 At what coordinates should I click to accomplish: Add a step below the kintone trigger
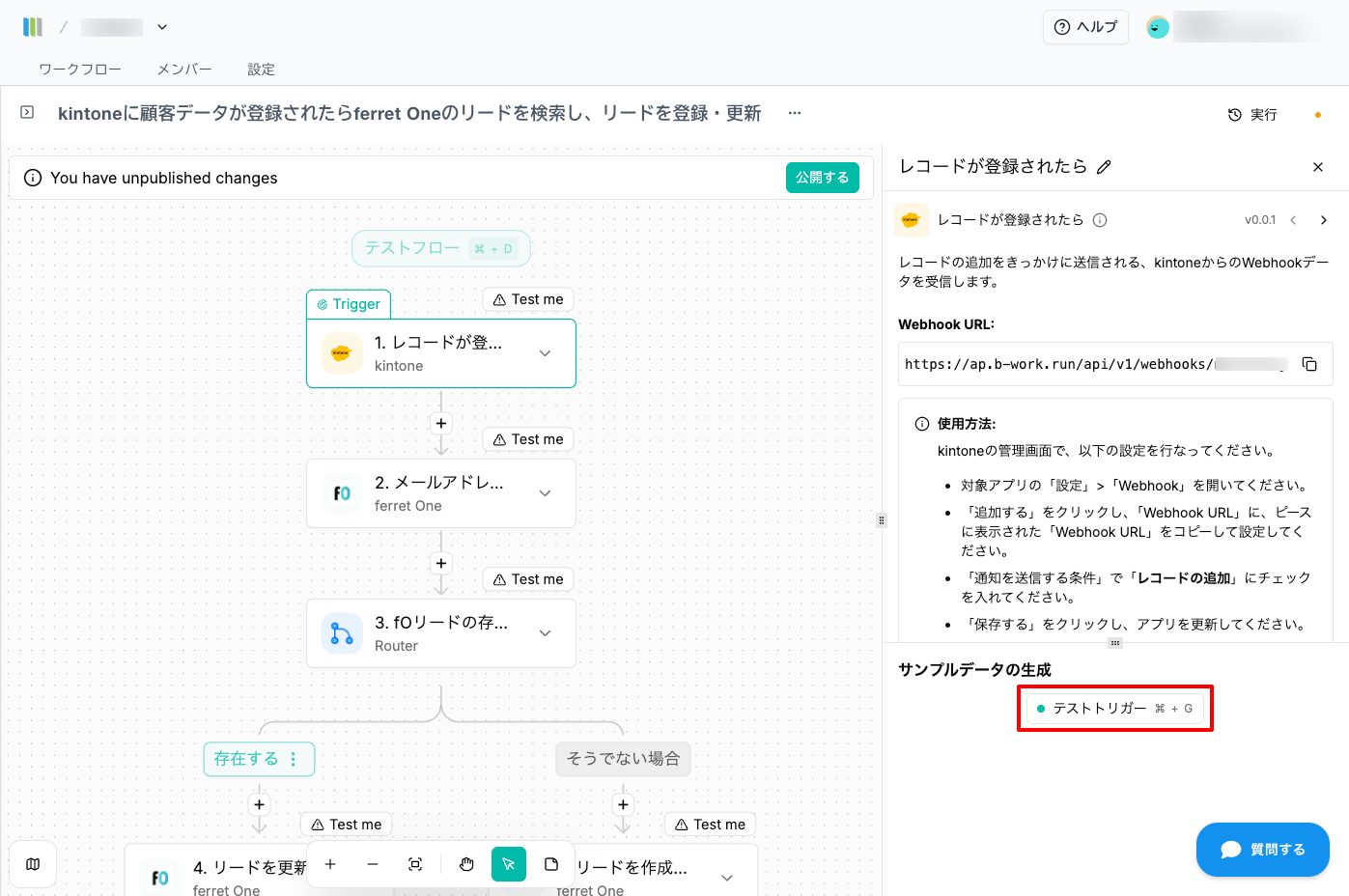(441, 424)
